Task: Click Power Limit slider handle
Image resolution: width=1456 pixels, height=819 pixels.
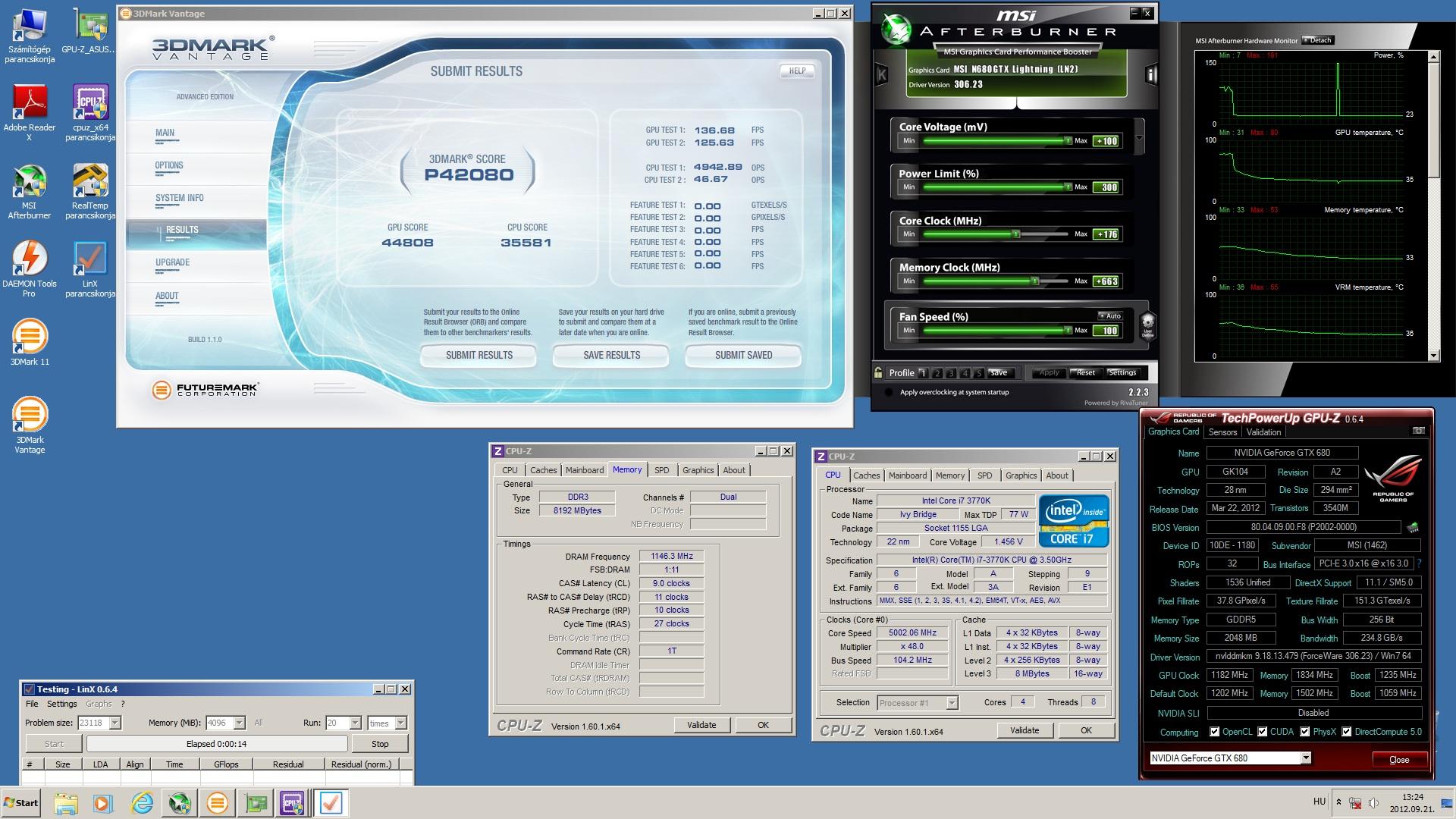Action: pos(1068,187)
